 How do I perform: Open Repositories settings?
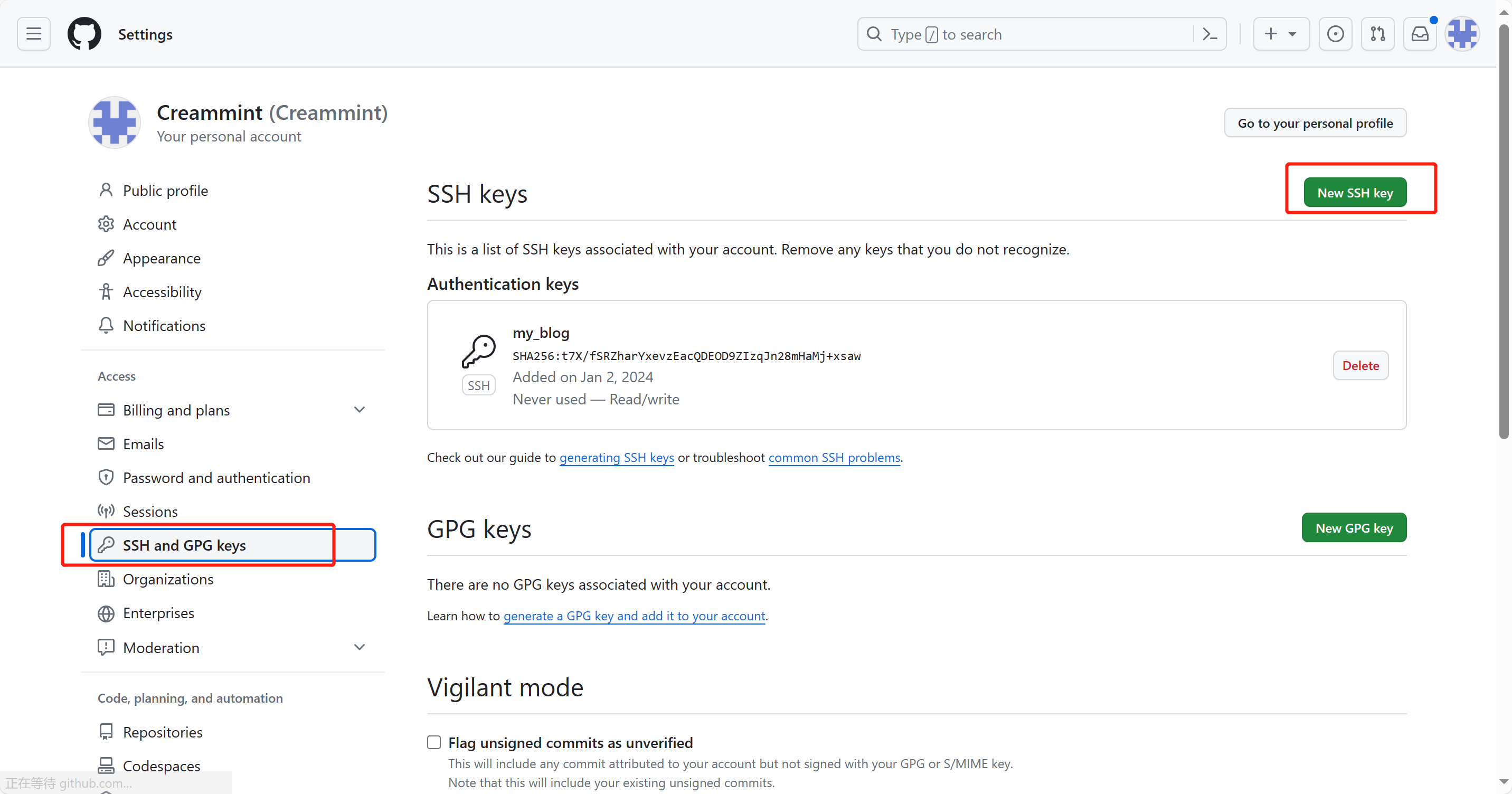click(232, 732)
